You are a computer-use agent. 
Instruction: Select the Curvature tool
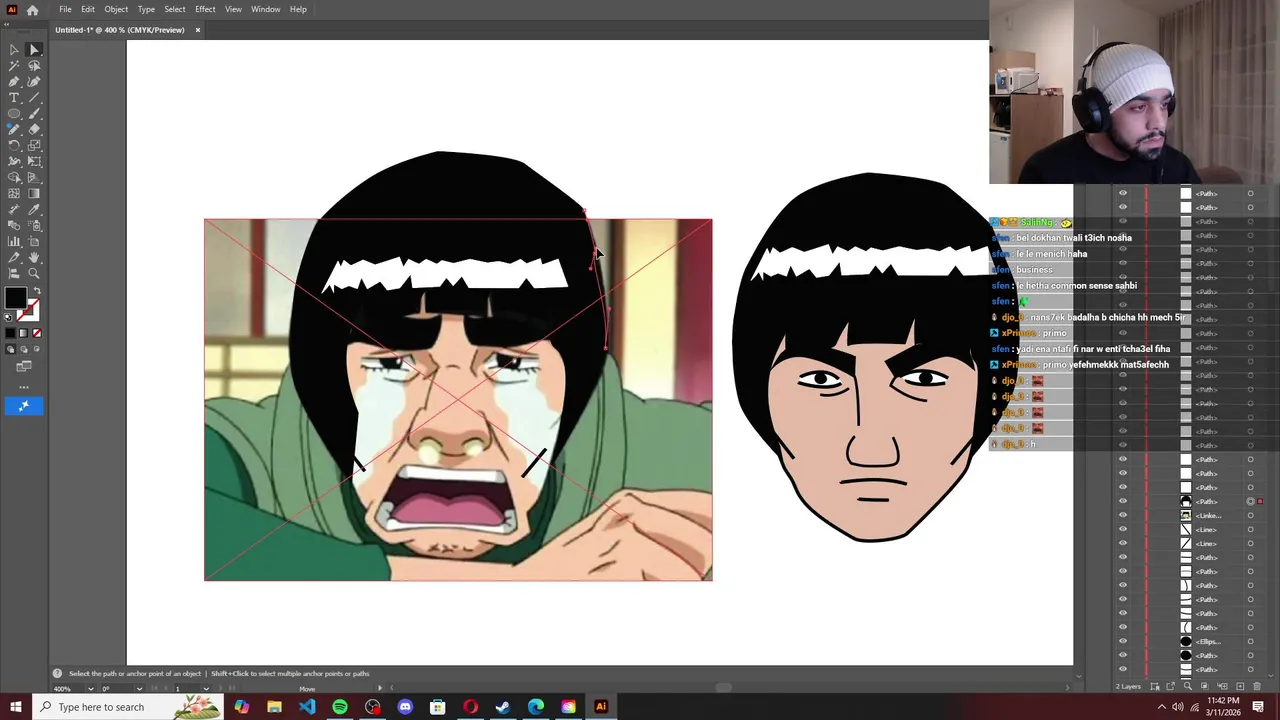point(34,81)
